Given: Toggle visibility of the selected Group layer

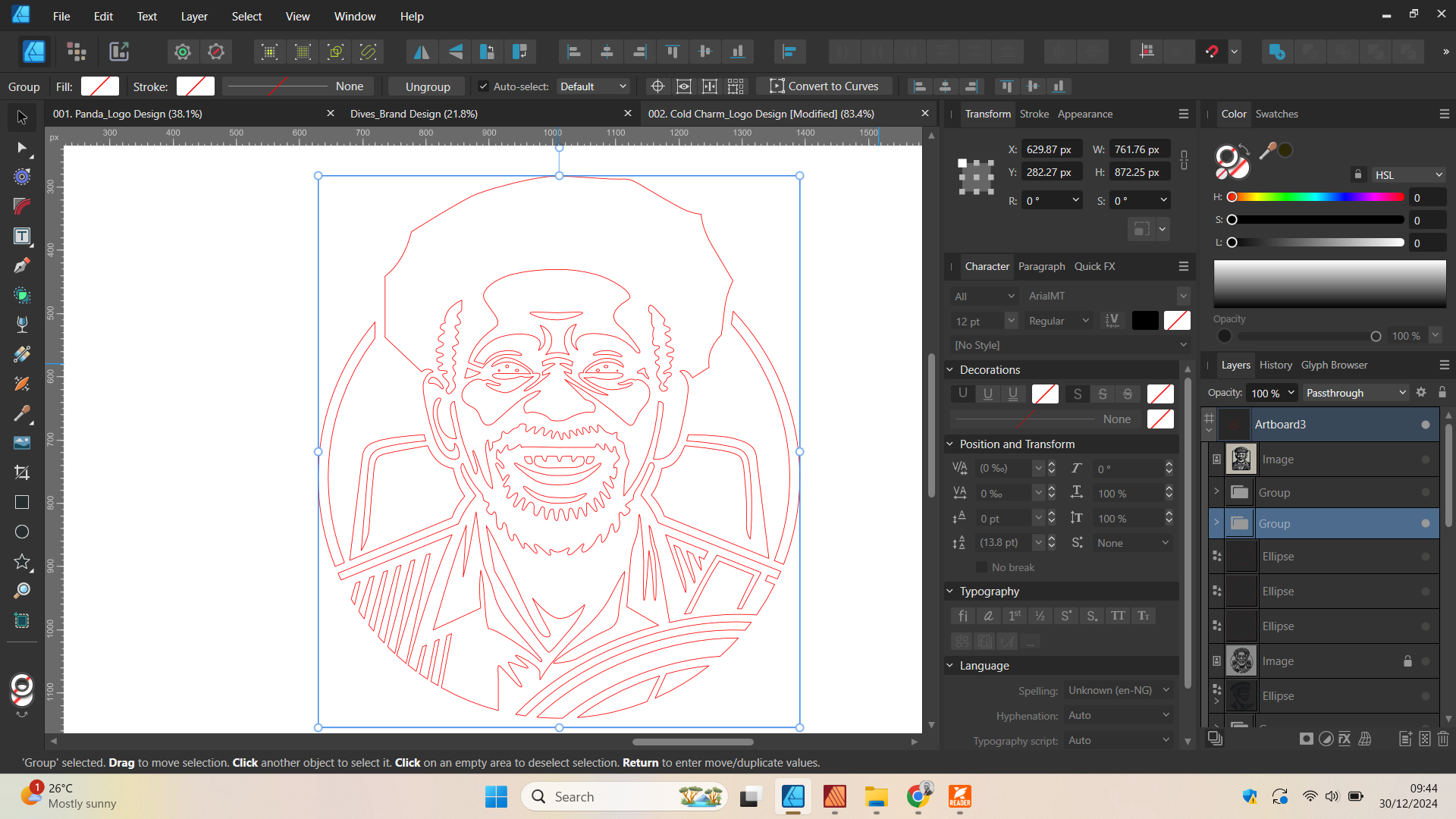Looking at the screenshot, I should coord(1426,524).
